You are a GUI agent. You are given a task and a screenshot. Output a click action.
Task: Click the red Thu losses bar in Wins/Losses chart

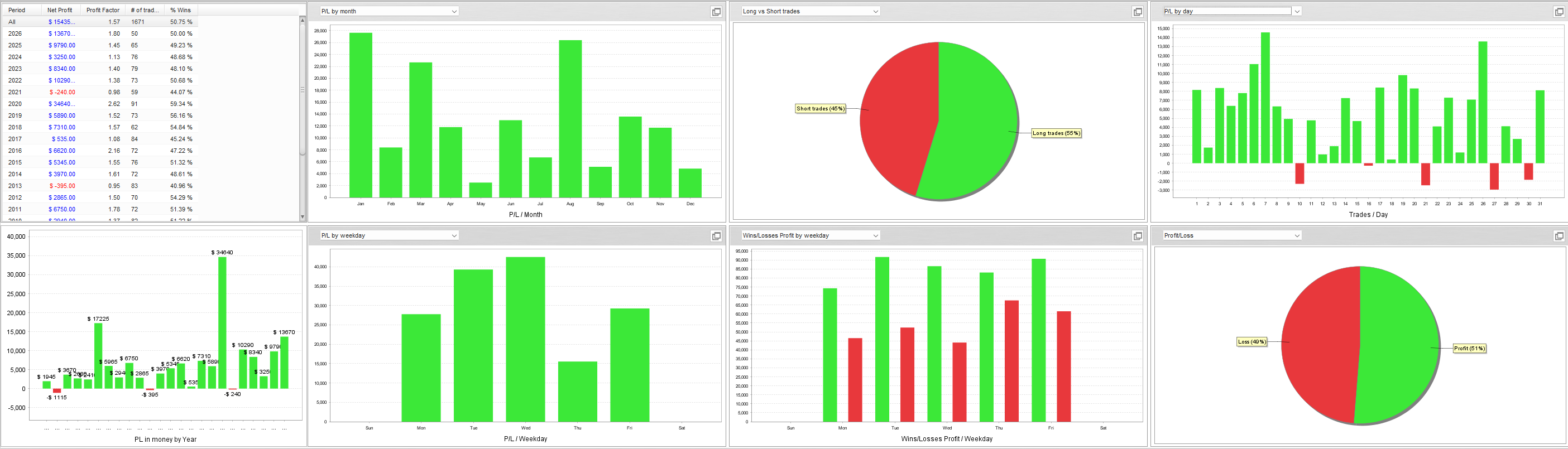(x=1011, y=361)
